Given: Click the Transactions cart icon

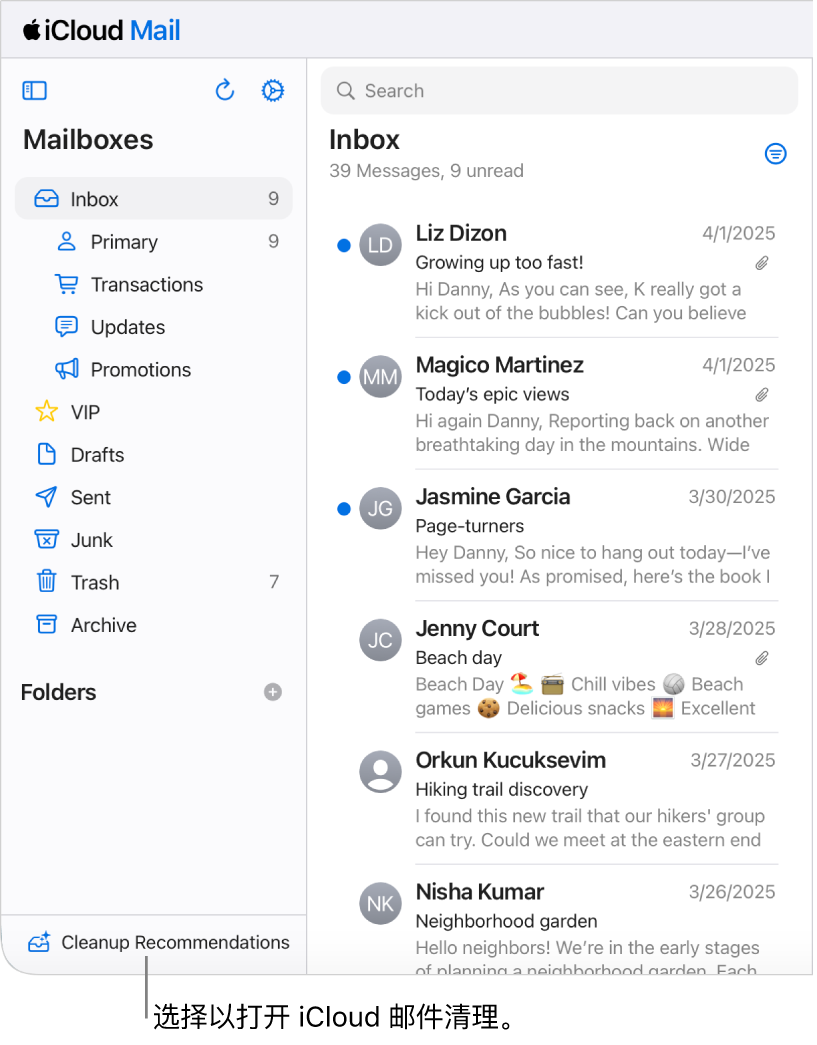Looking at the screenshot, I should [x=67, y=284].
